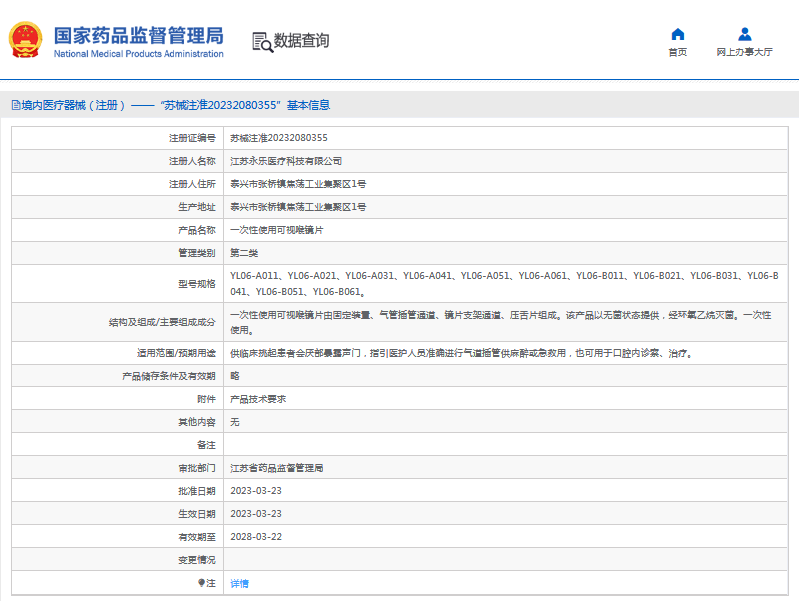799x601 pixels.
Task: Select the 结构及组成 description text
Action: point(501,322)
